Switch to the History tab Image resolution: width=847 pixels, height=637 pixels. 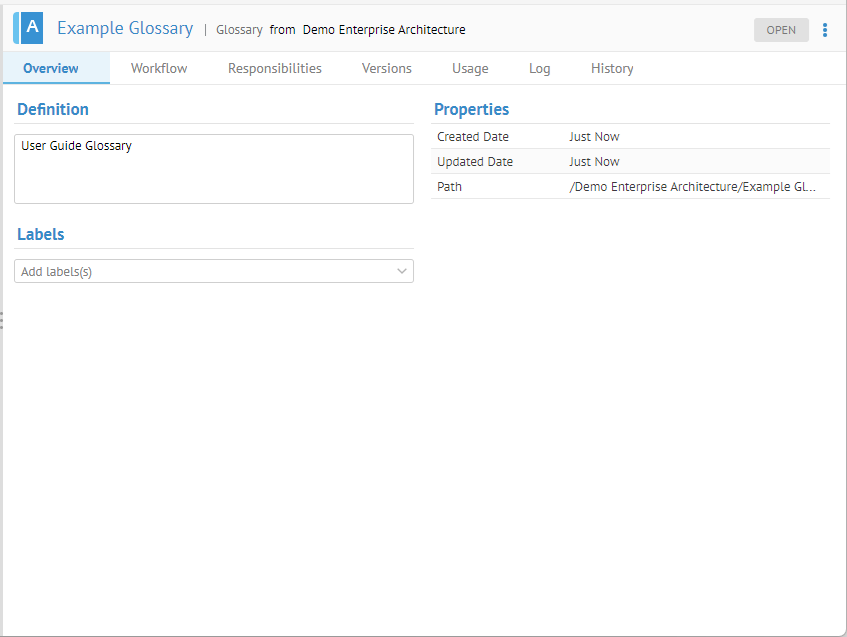[612, 68]
